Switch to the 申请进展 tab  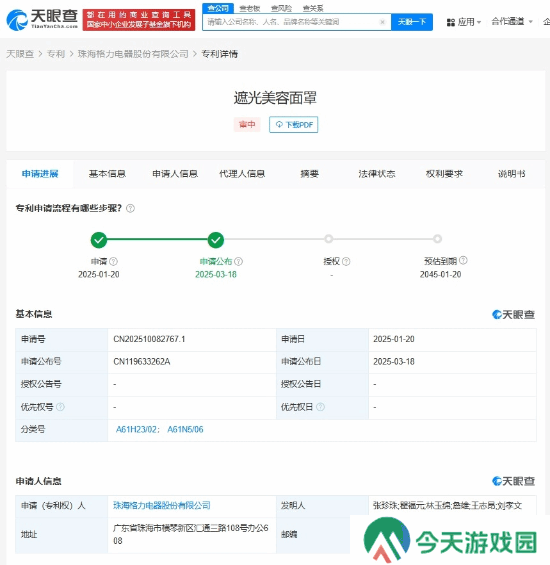(x=40, y=174)
